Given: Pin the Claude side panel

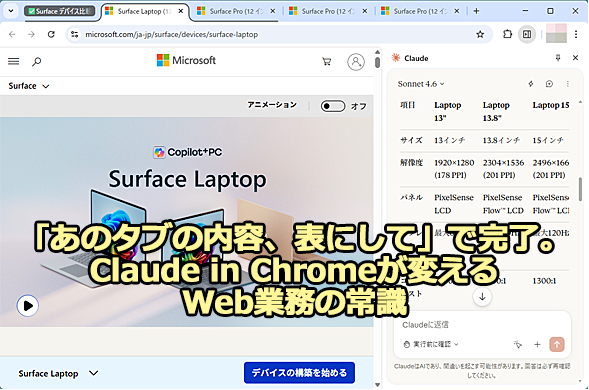Looking at the screenshot, I should (558, 58).
